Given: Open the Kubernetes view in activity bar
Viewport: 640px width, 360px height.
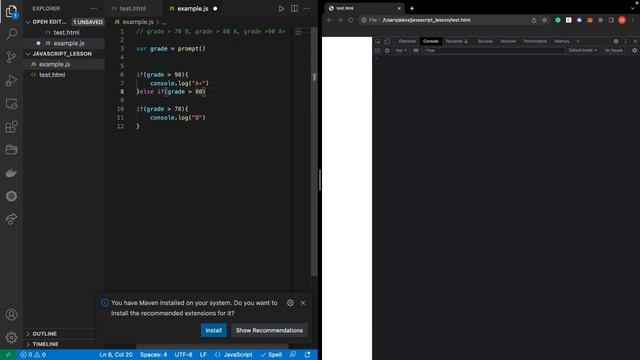Looking at the screenshot, I should (x=11, y=196).
